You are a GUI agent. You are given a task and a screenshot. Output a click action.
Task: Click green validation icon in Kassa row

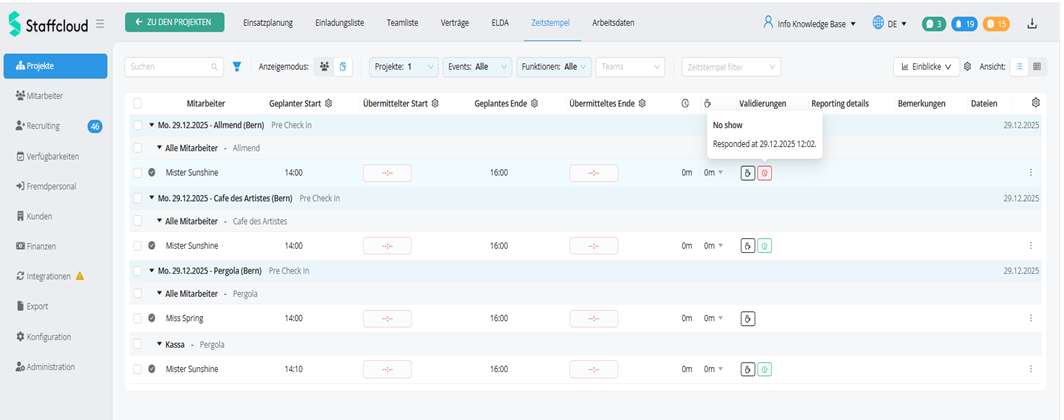click(x=765, y=369)
